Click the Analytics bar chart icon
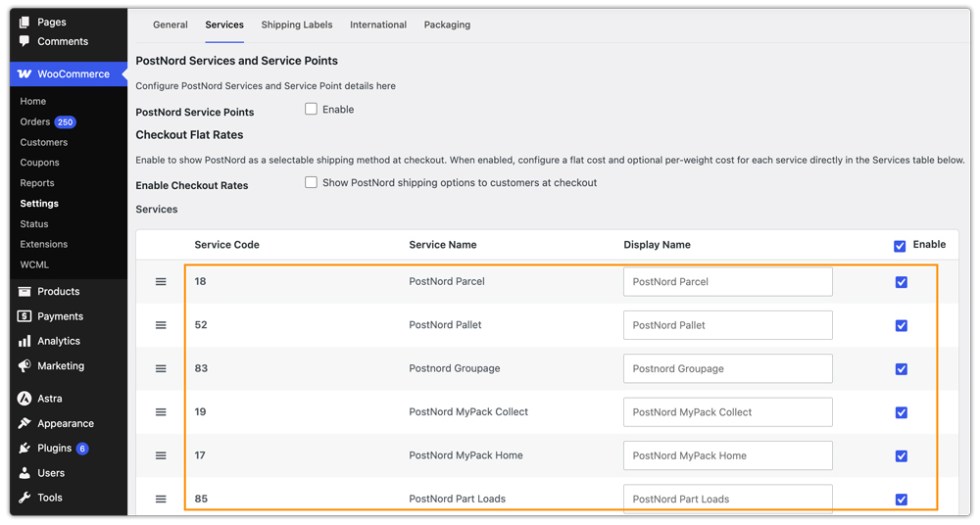The width and height of the screenshot is (980, 525). pos(24,341)
